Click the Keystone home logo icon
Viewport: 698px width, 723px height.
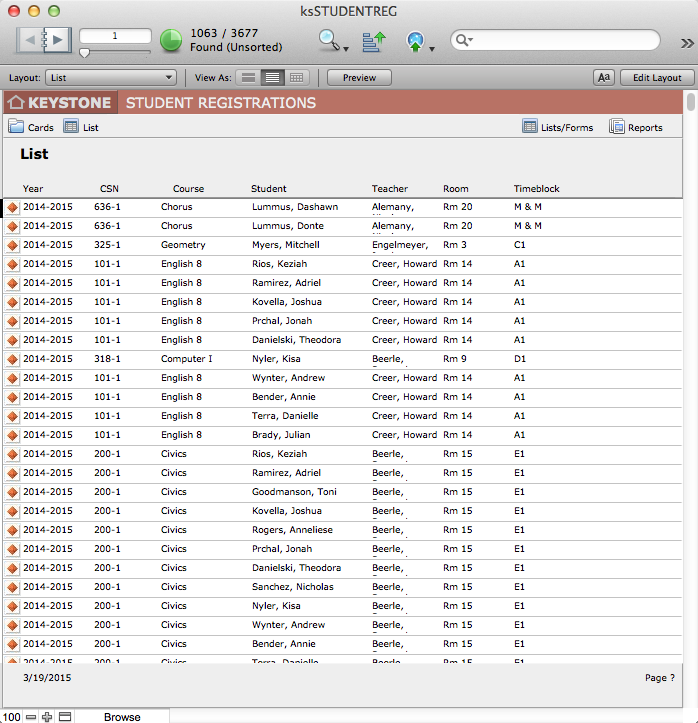(x=16, y=102)
